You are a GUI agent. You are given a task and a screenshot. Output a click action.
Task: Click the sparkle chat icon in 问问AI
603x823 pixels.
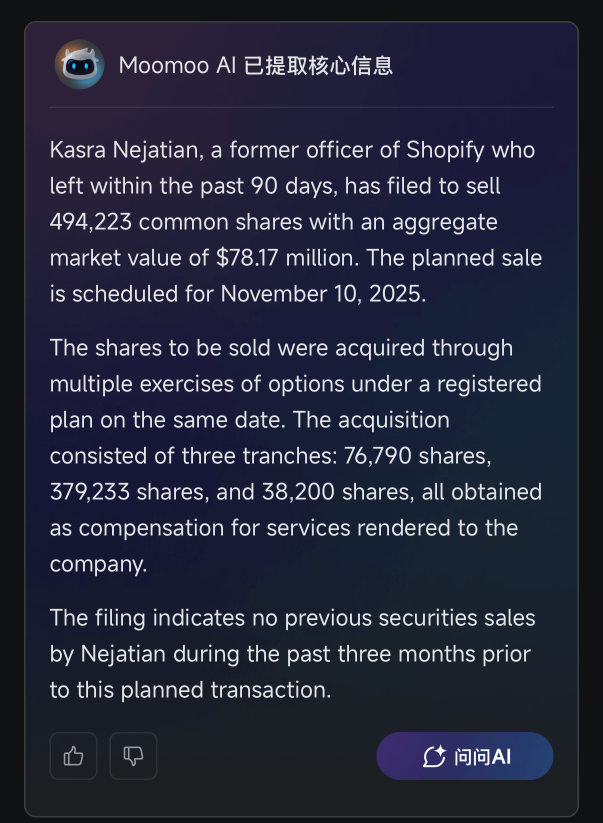[x=434, y=757]
